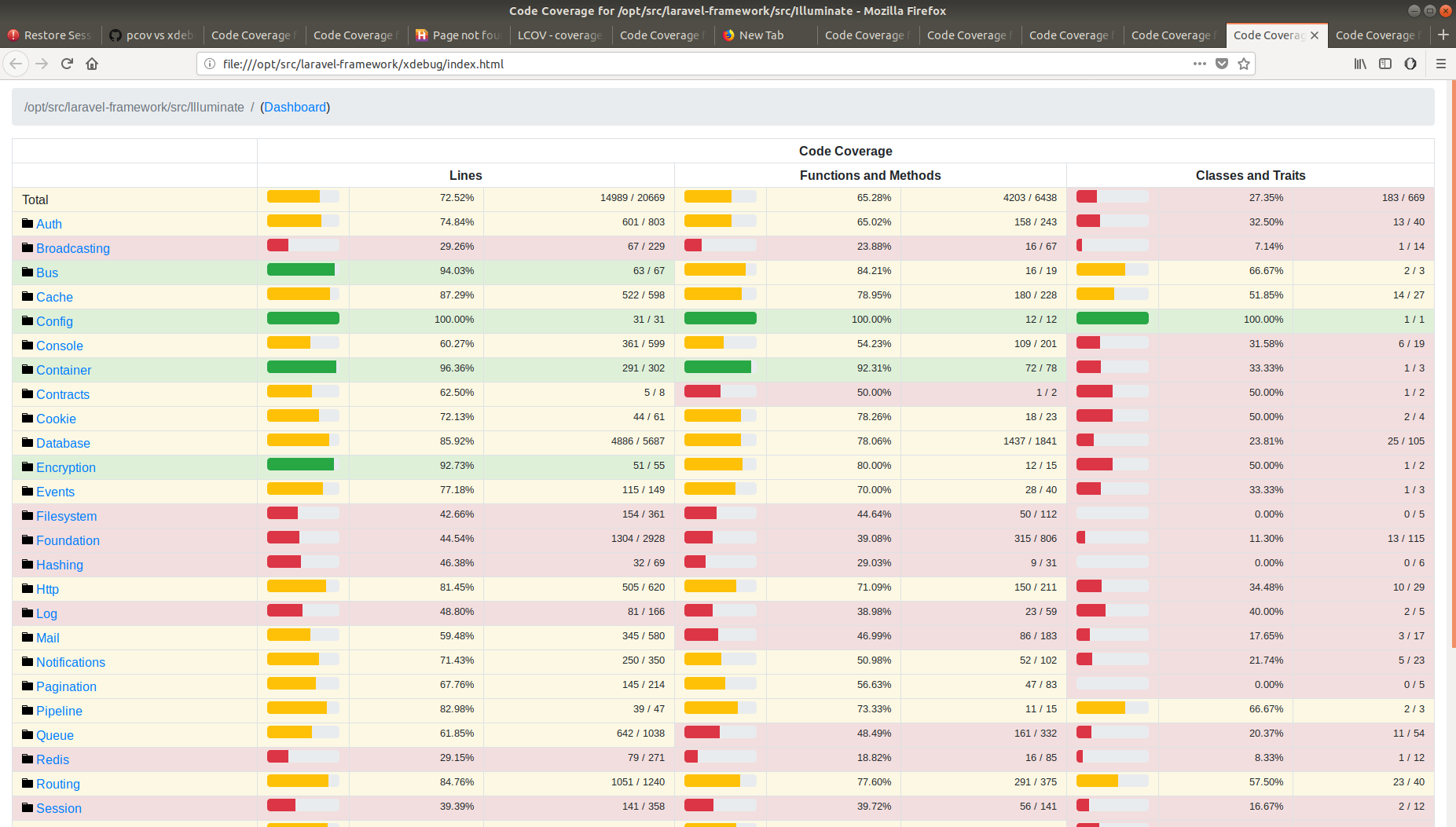Click the folder icon next to Auth
This screenshot has height=827, width=1456.
28,223
